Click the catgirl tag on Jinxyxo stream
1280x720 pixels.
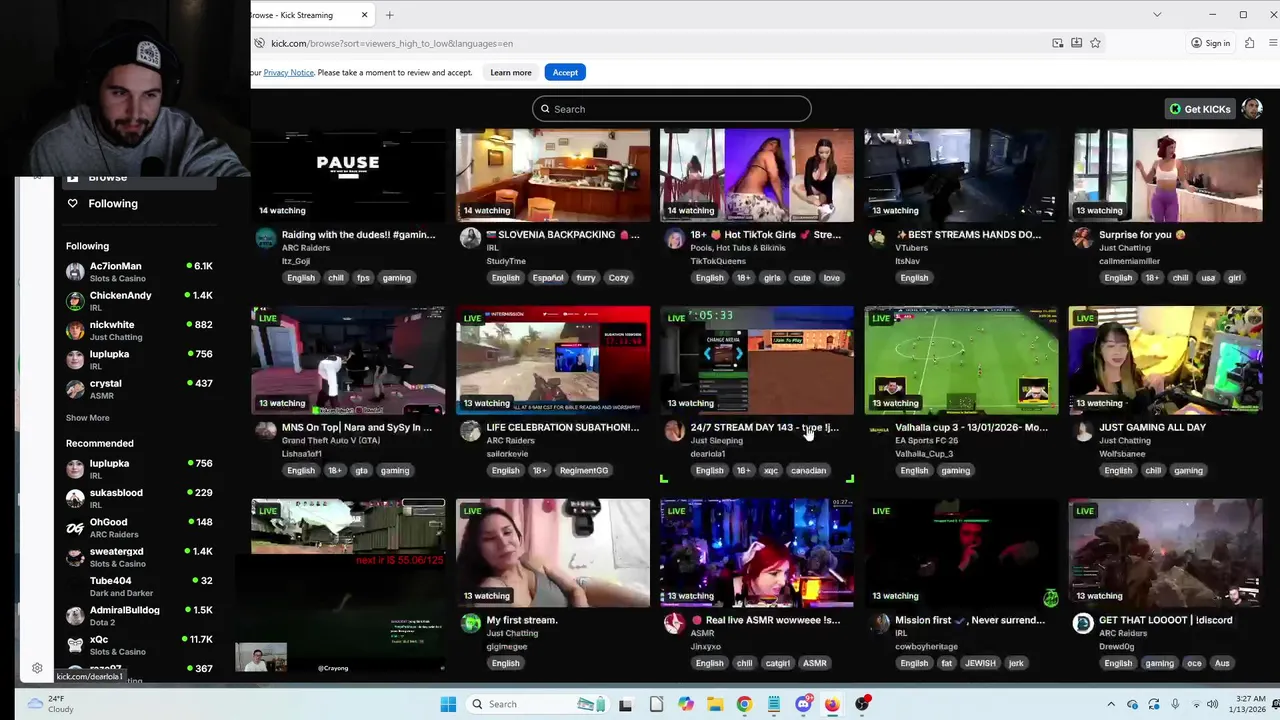tap(777, 663)
